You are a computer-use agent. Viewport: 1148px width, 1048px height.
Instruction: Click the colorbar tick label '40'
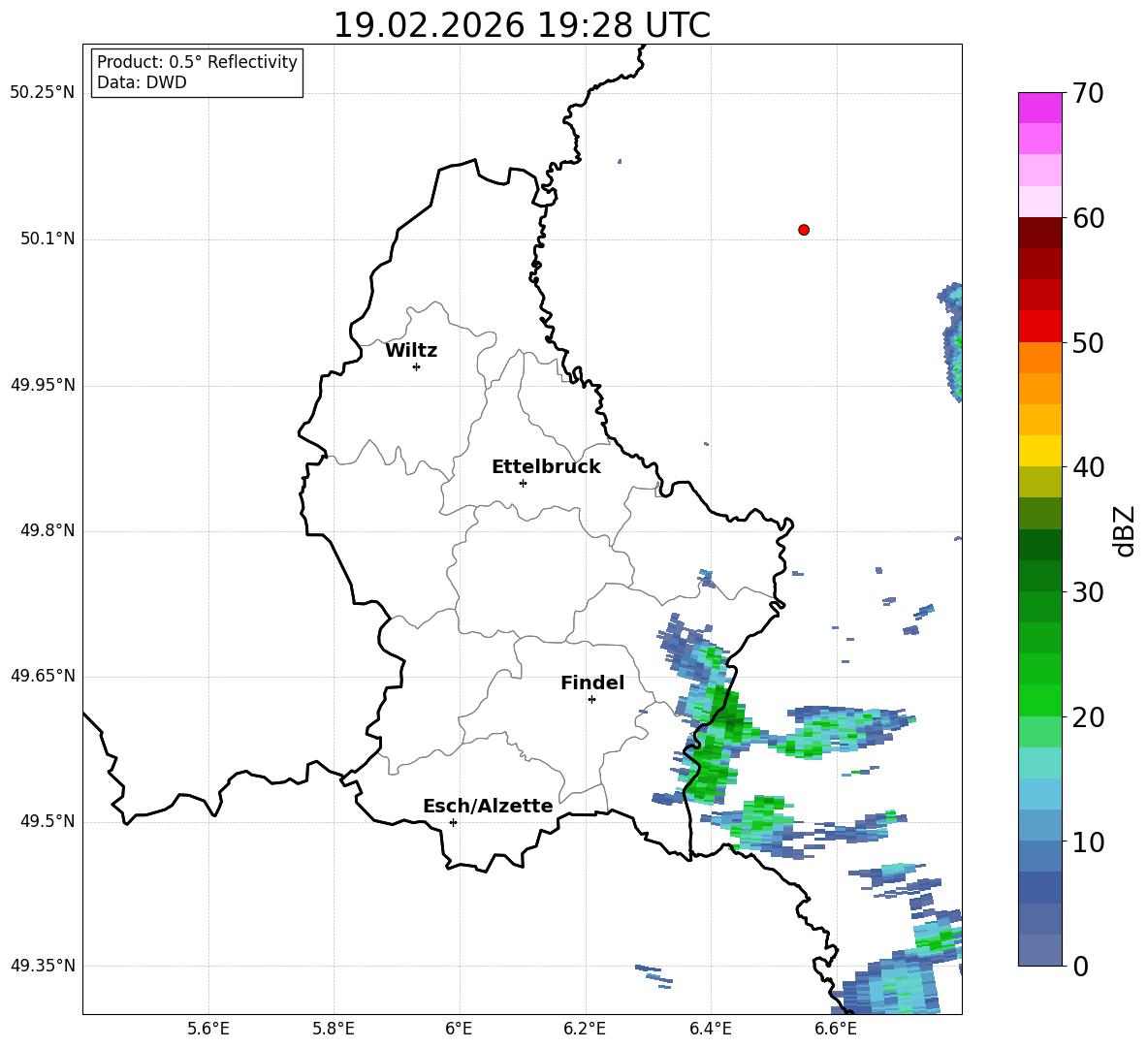1088,467
